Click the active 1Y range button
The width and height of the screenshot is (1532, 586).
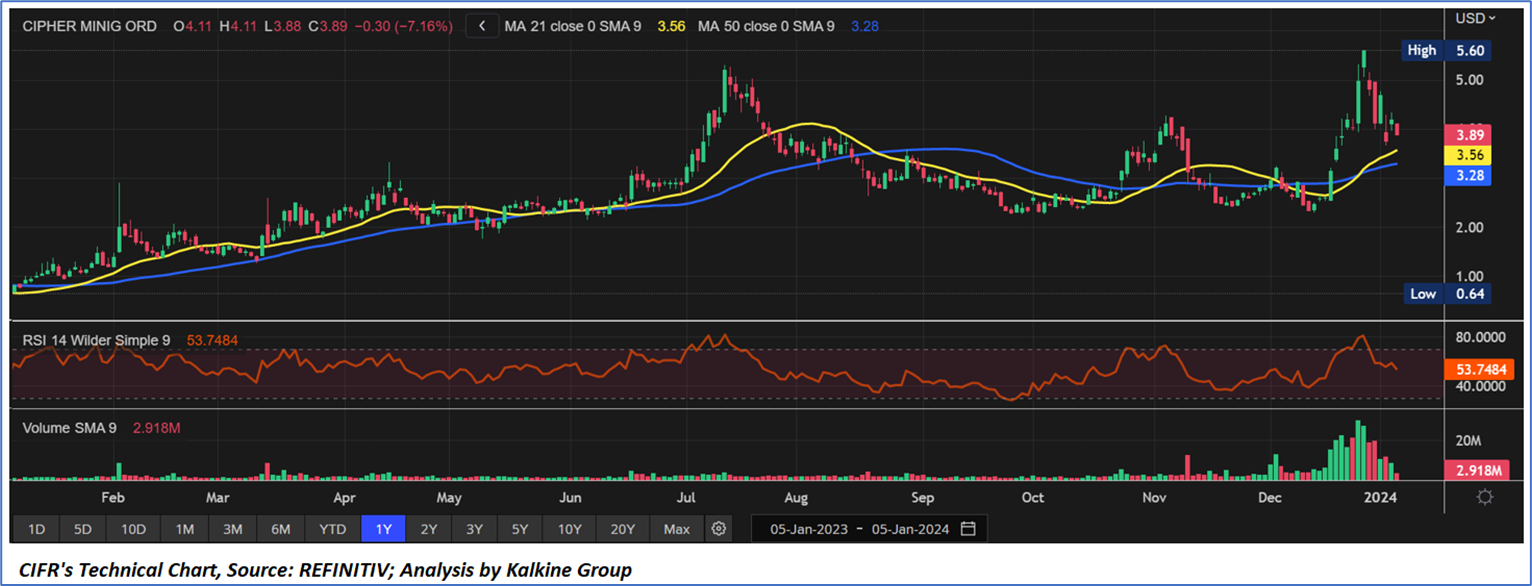382,528
